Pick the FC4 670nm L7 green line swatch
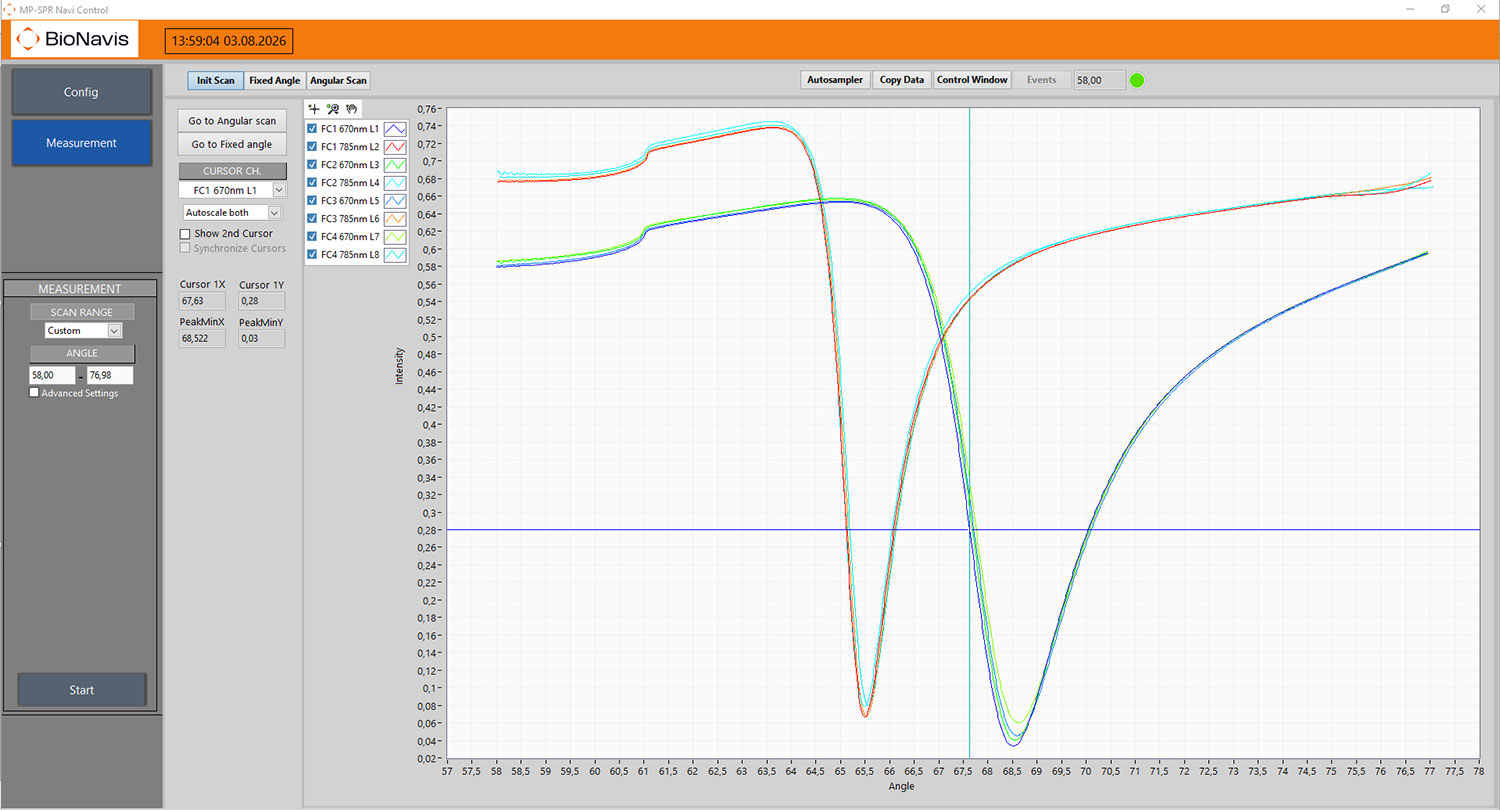1500x810 pixels. pyautogui.click(x=396, y=237)
